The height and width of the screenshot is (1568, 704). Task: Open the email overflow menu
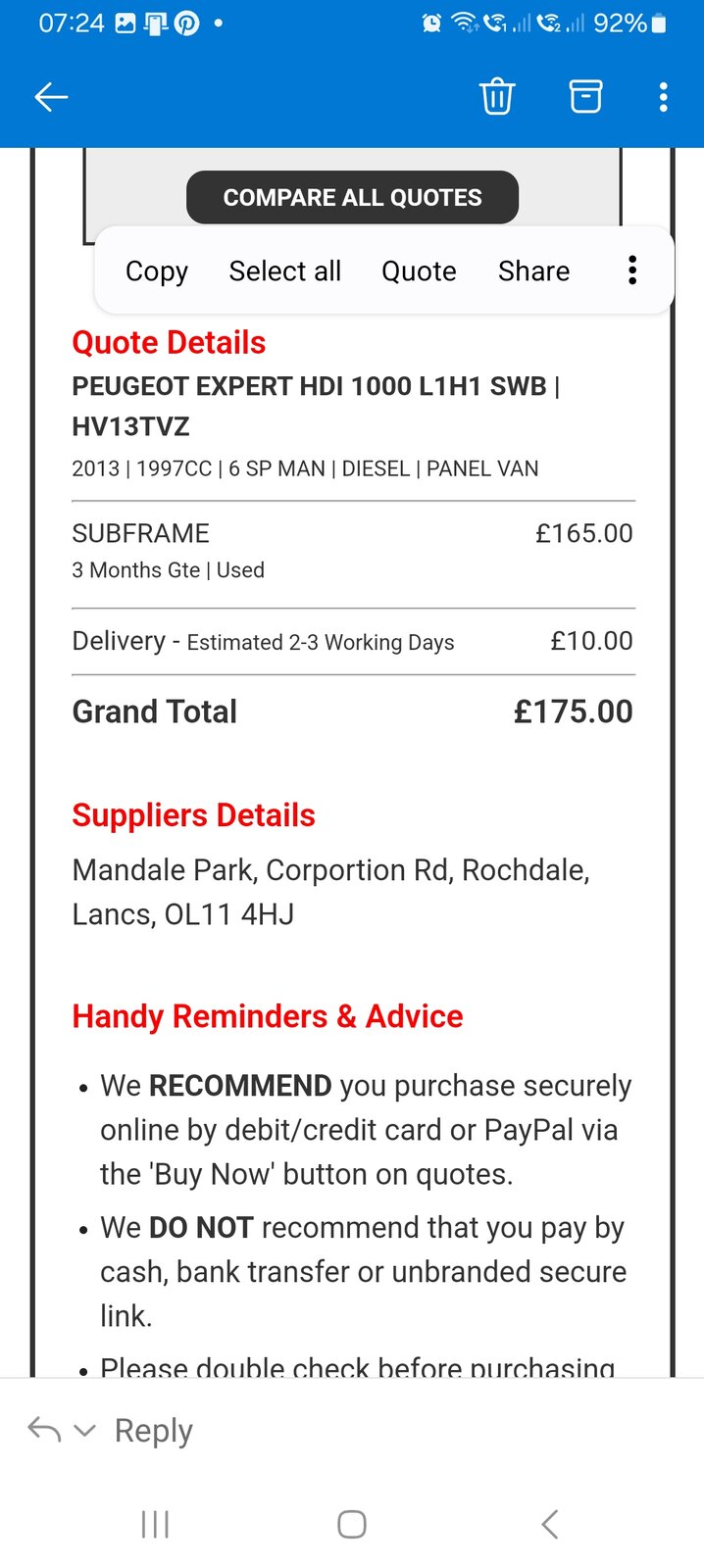[664, 96]
